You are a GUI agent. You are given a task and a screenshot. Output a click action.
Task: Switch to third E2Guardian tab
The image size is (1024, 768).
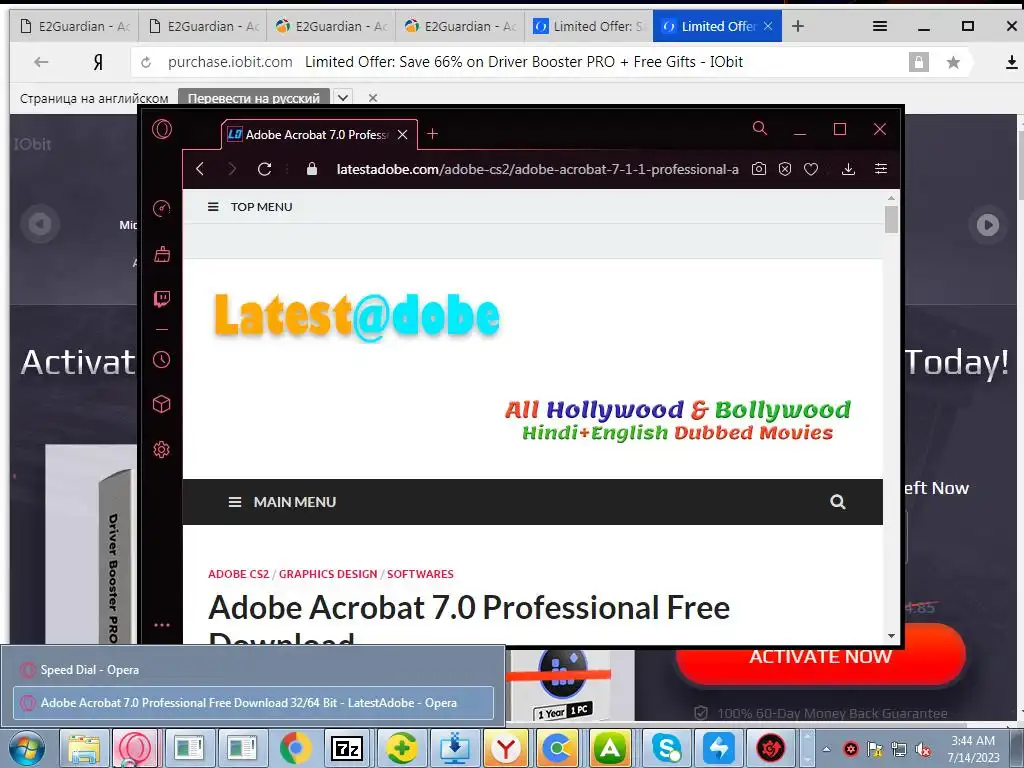(x=332, y=26)
